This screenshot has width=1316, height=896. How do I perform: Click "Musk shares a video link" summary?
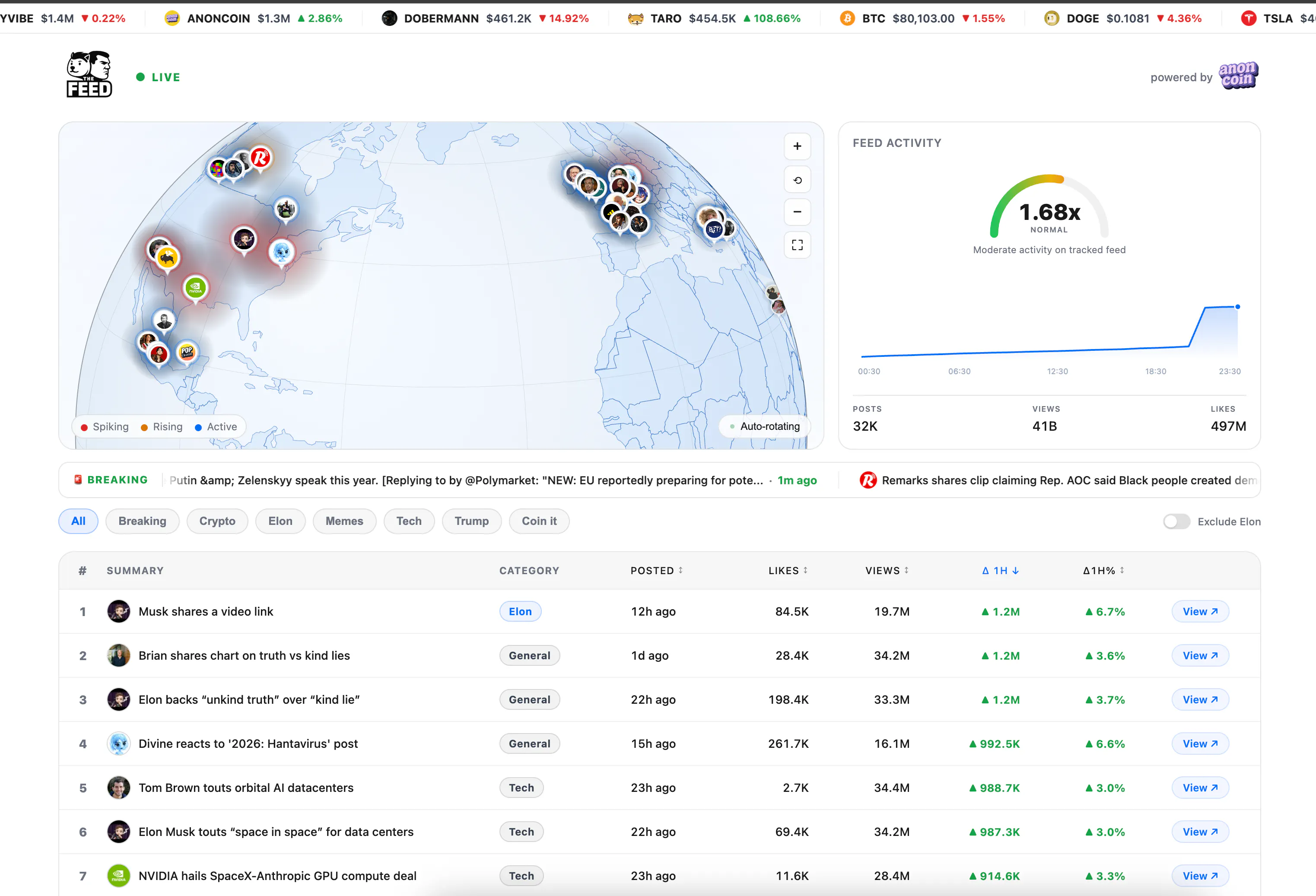(x=206, y=611)
